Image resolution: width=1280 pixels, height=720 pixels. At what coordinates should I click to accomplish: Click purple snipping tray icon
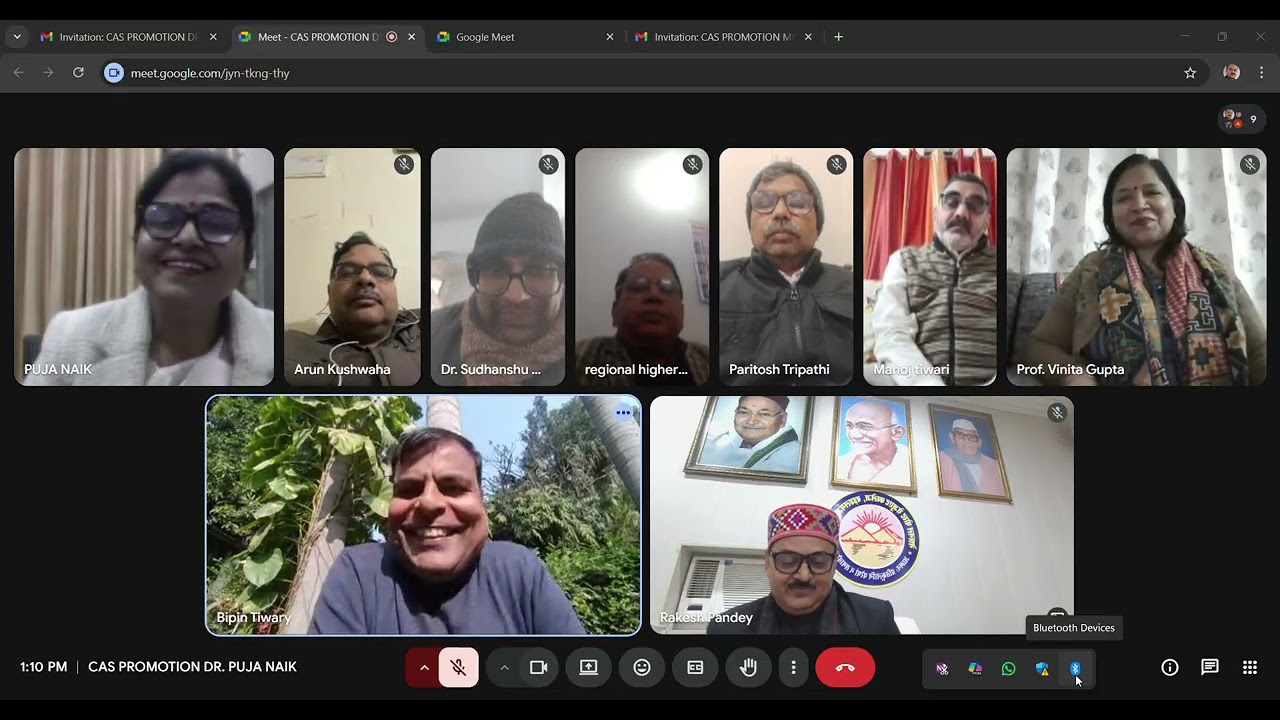point(942,669)
